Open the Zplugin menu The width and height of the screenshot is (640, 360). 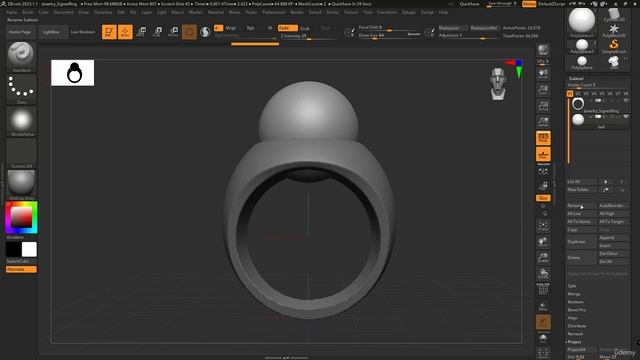pyautogui.click(x=409, y=12)
